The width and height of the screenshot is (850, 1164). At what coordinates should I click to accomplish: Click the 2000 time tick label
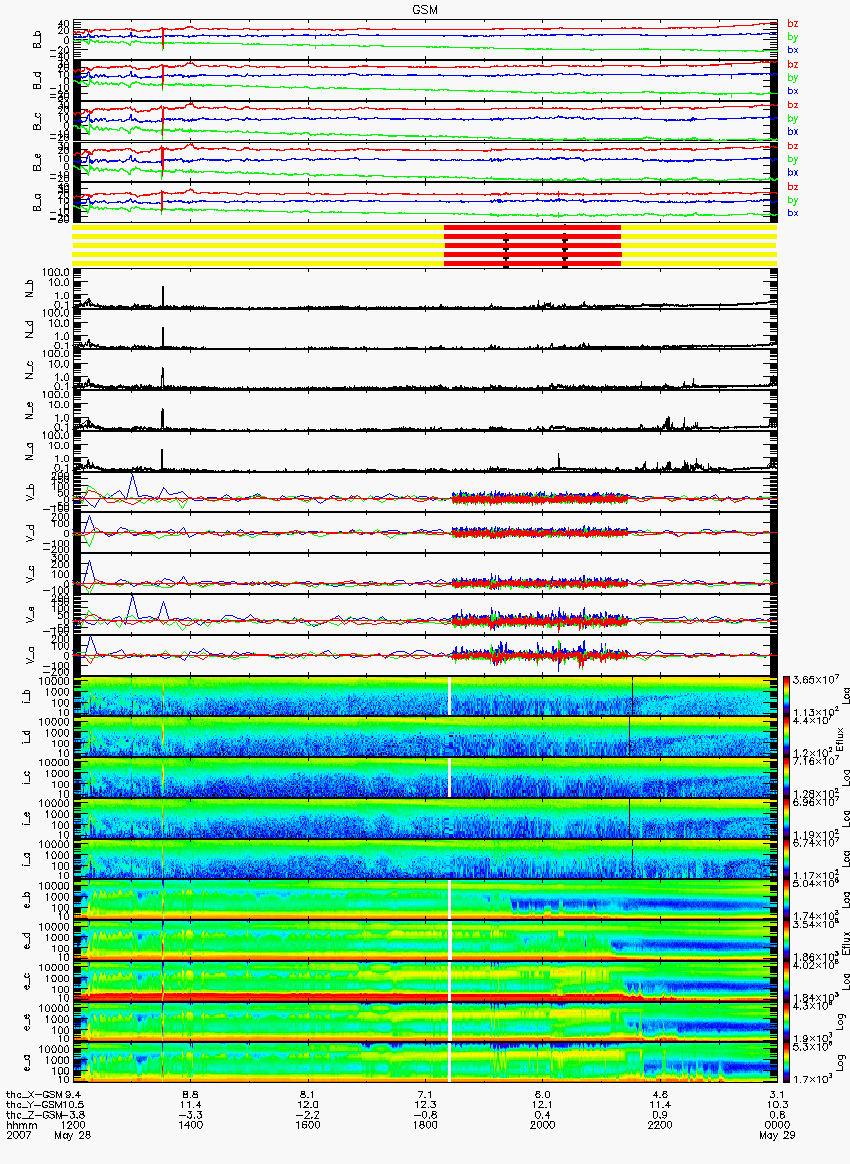[x=542, y=1125]
